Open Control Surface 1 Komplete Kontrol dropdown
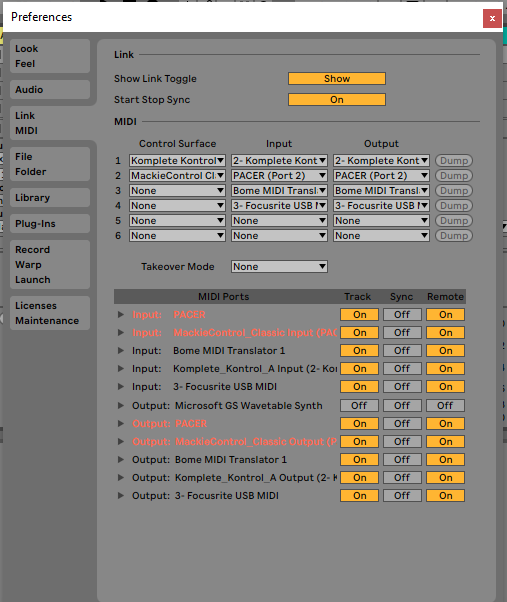Image resolution: width=507 pixels, height=602 pixels. click(x=177, y=160)
